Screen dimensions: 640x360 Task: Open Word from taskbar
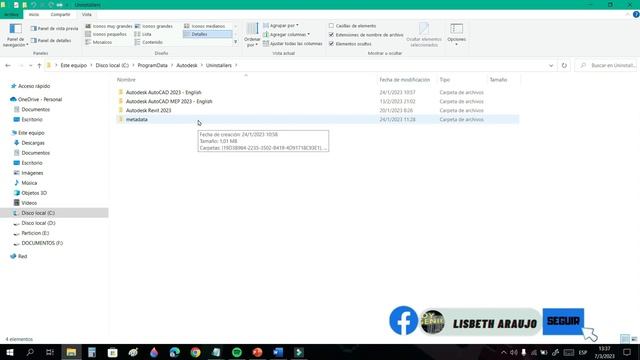click(278, 352)
